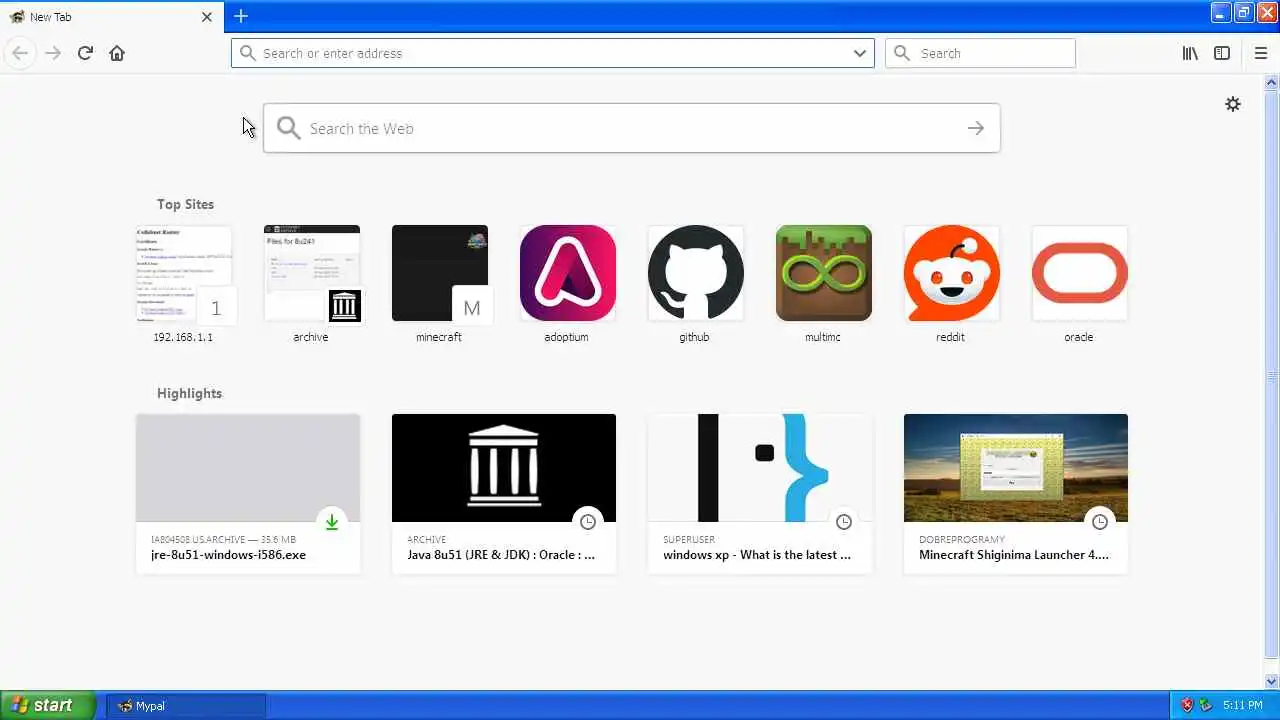Click the page vertical scrollbar thumb
Viewport: 1280px width, 720px height.
1272,375
